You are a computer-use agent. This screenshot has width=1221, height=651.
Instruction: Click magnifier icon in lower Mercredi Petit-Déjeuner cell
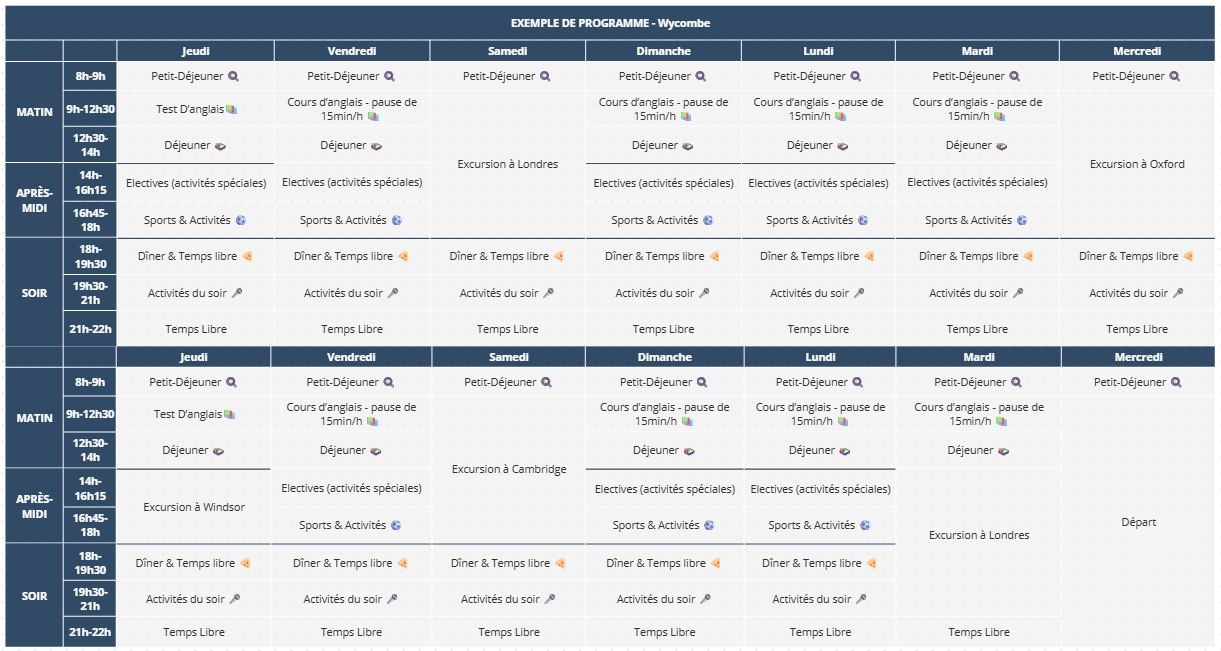click(1176, 382)
